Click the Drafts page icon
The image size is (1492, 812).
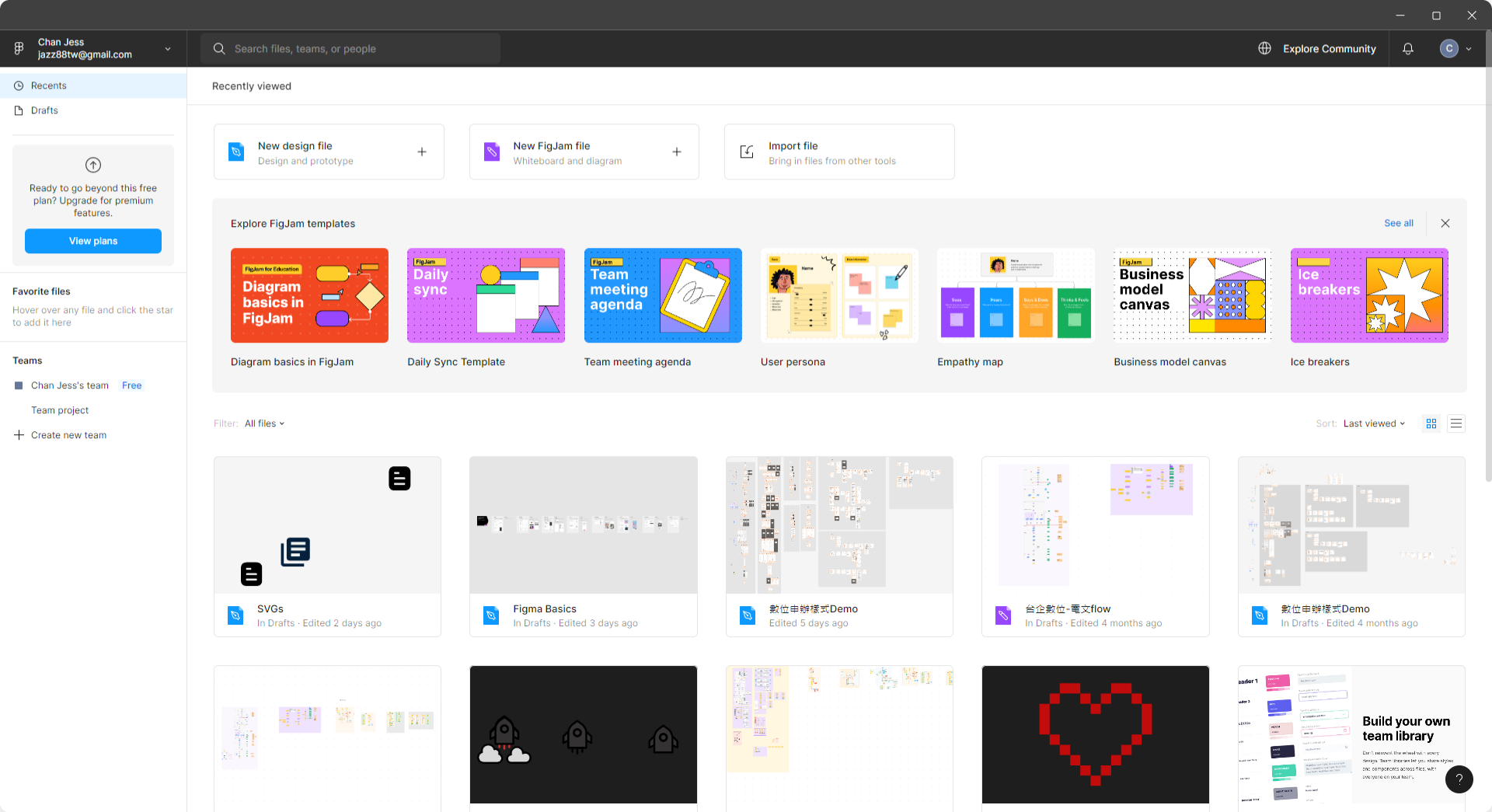tap(19, 110)
